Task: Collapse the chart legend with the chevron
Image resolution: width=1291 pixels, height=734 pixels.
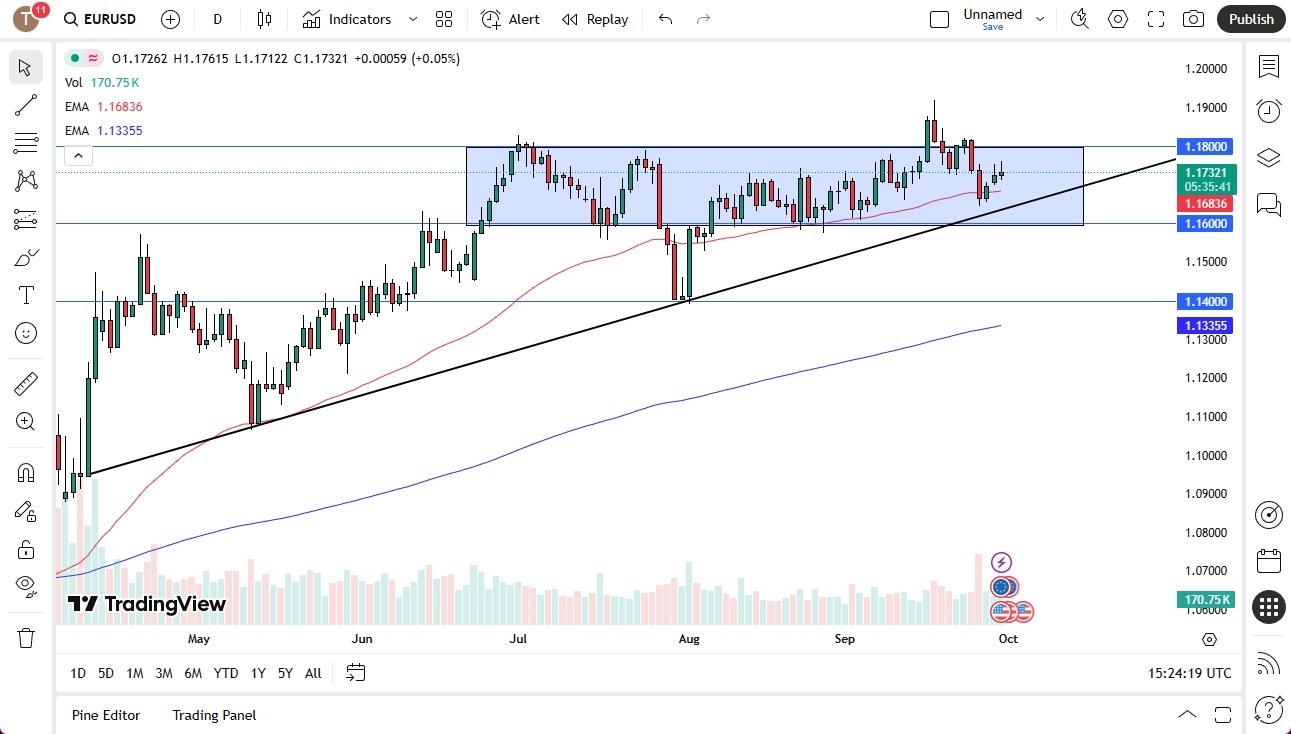Action: 78,155
